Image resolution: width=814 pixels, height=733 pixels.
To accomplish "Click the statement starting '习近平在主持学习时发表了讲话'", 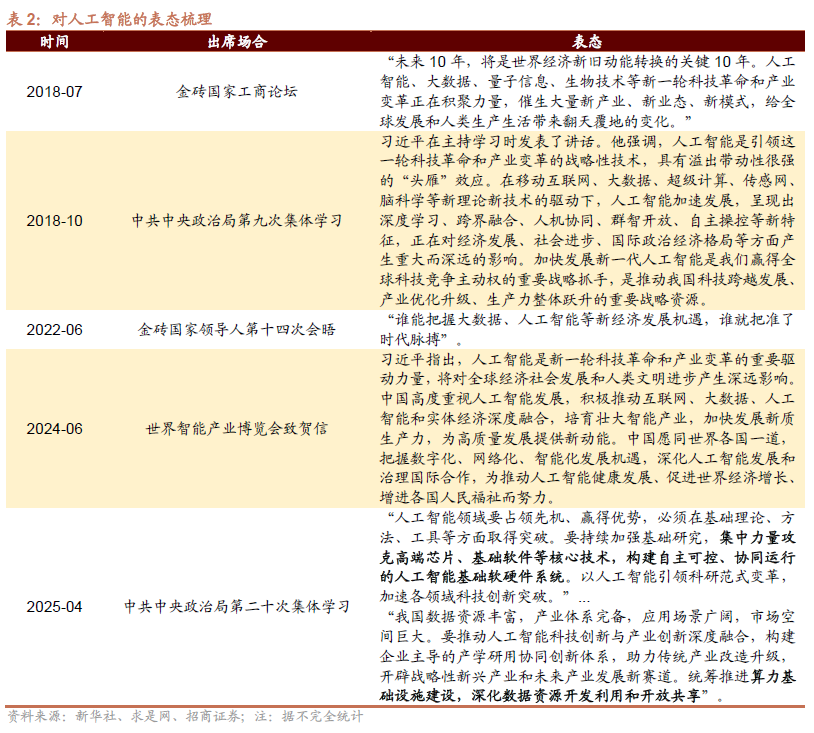I will click(587, 221).
